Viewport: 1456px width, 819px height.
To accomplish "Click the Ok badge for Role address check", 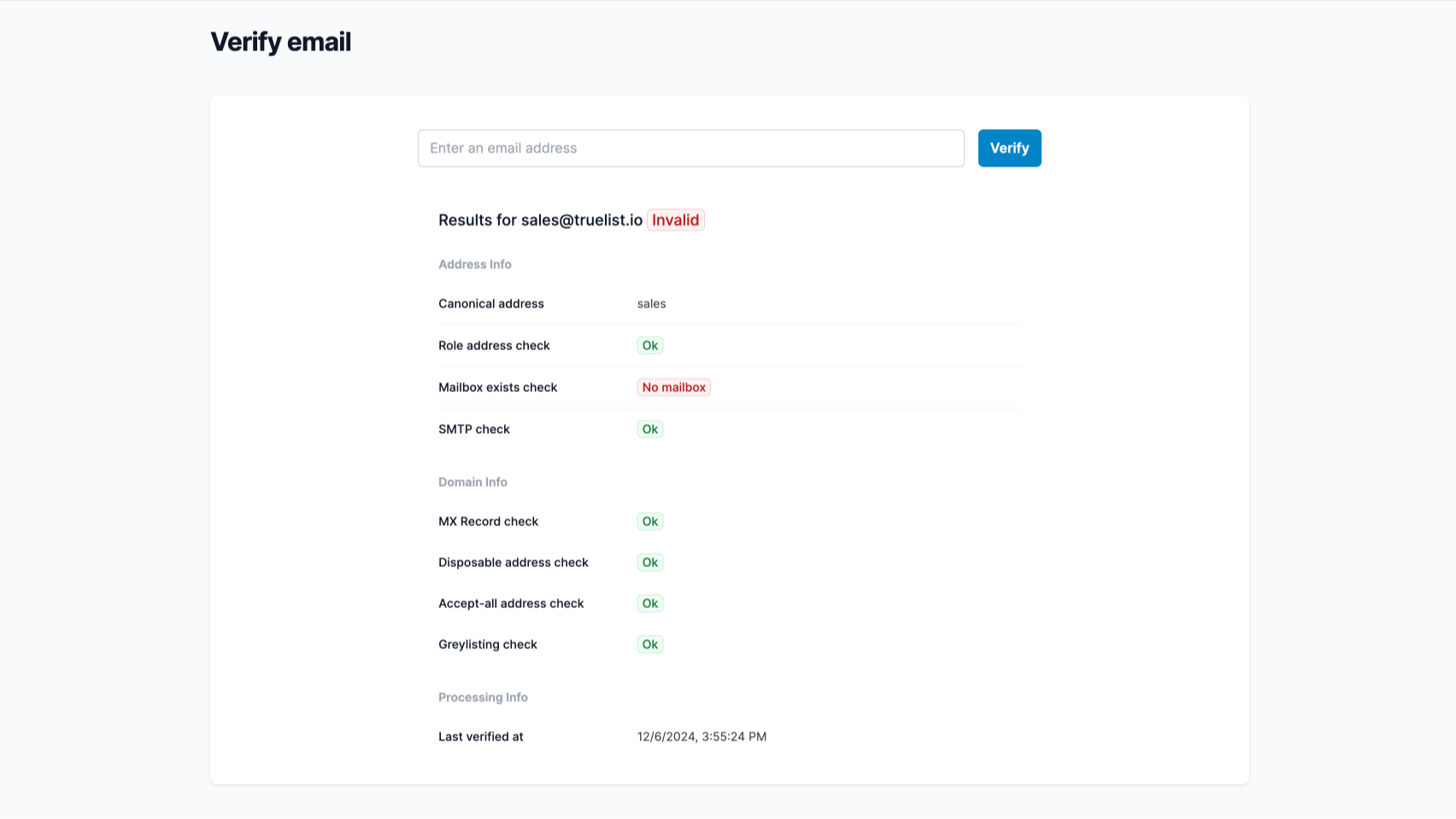I will (x=649, y=346).
